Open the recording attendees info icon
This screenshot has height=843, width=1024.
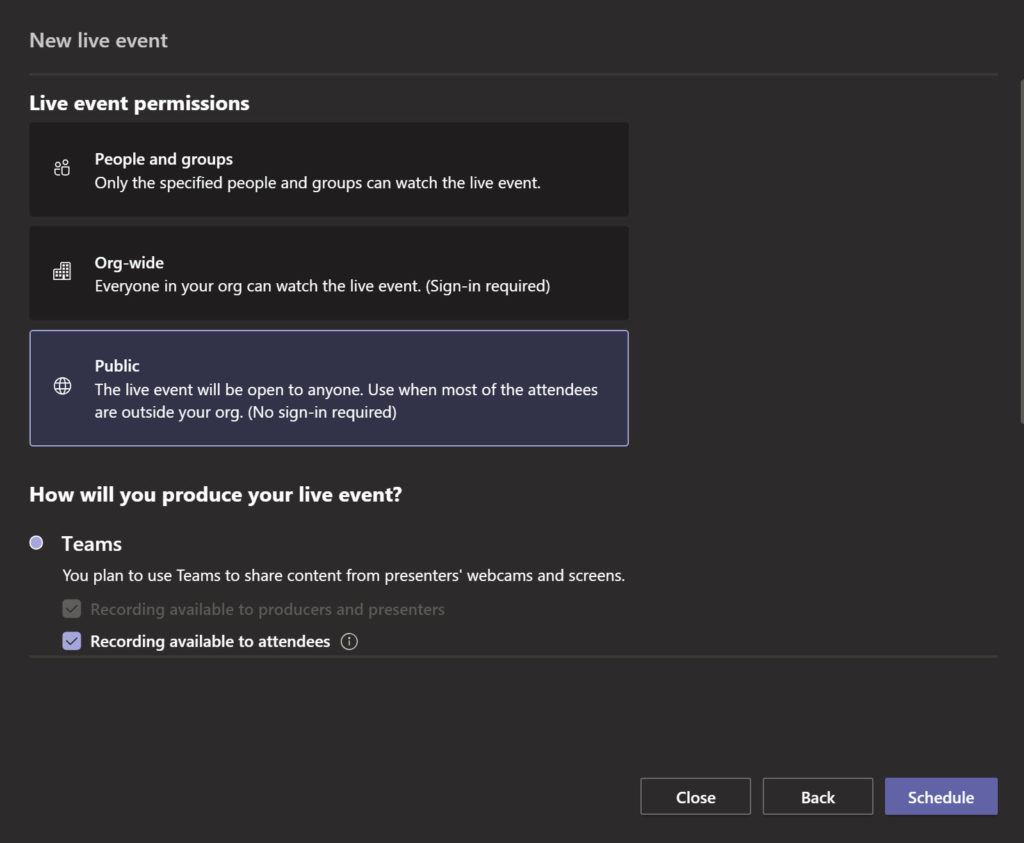349,641
